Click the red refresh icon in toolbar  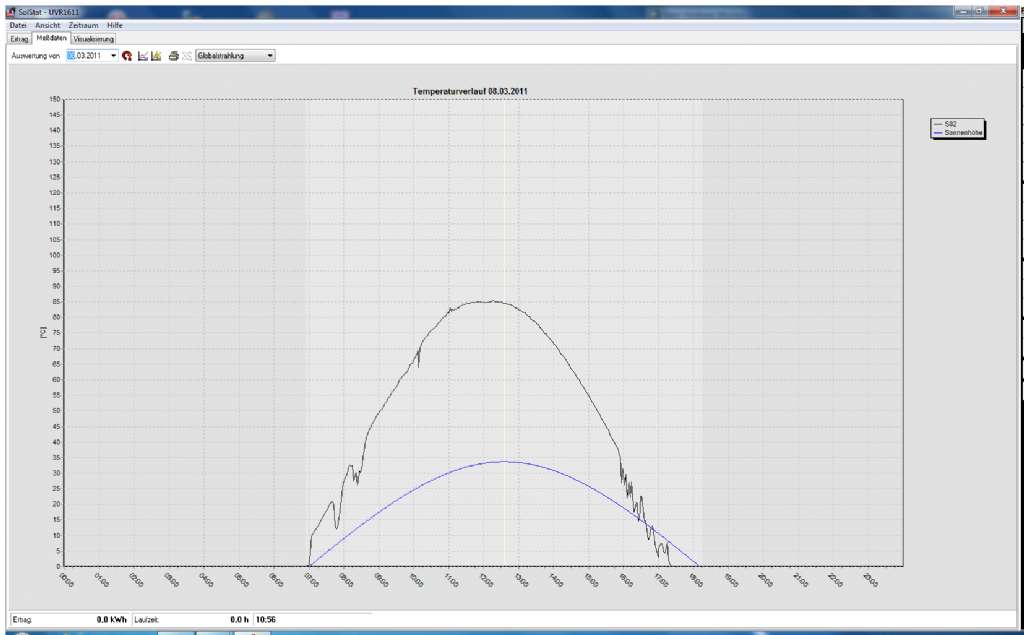click(x=127, y=56)
